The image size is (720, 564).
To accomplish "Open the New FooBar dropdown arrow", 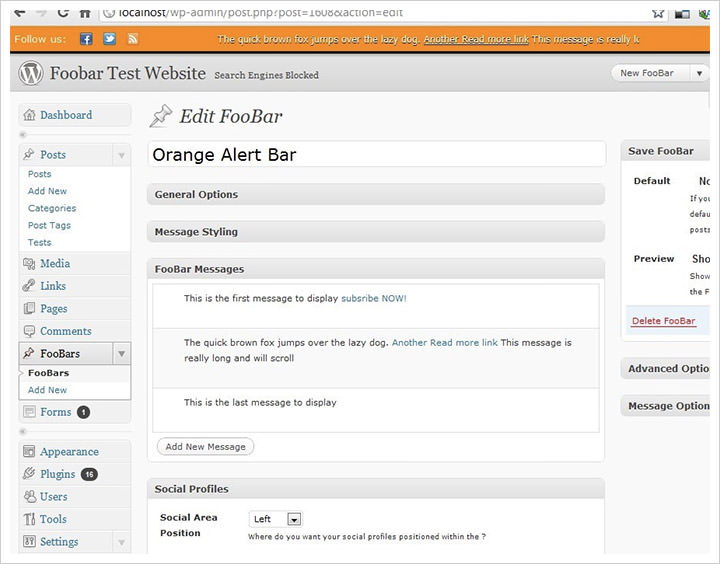I will 699,73.
